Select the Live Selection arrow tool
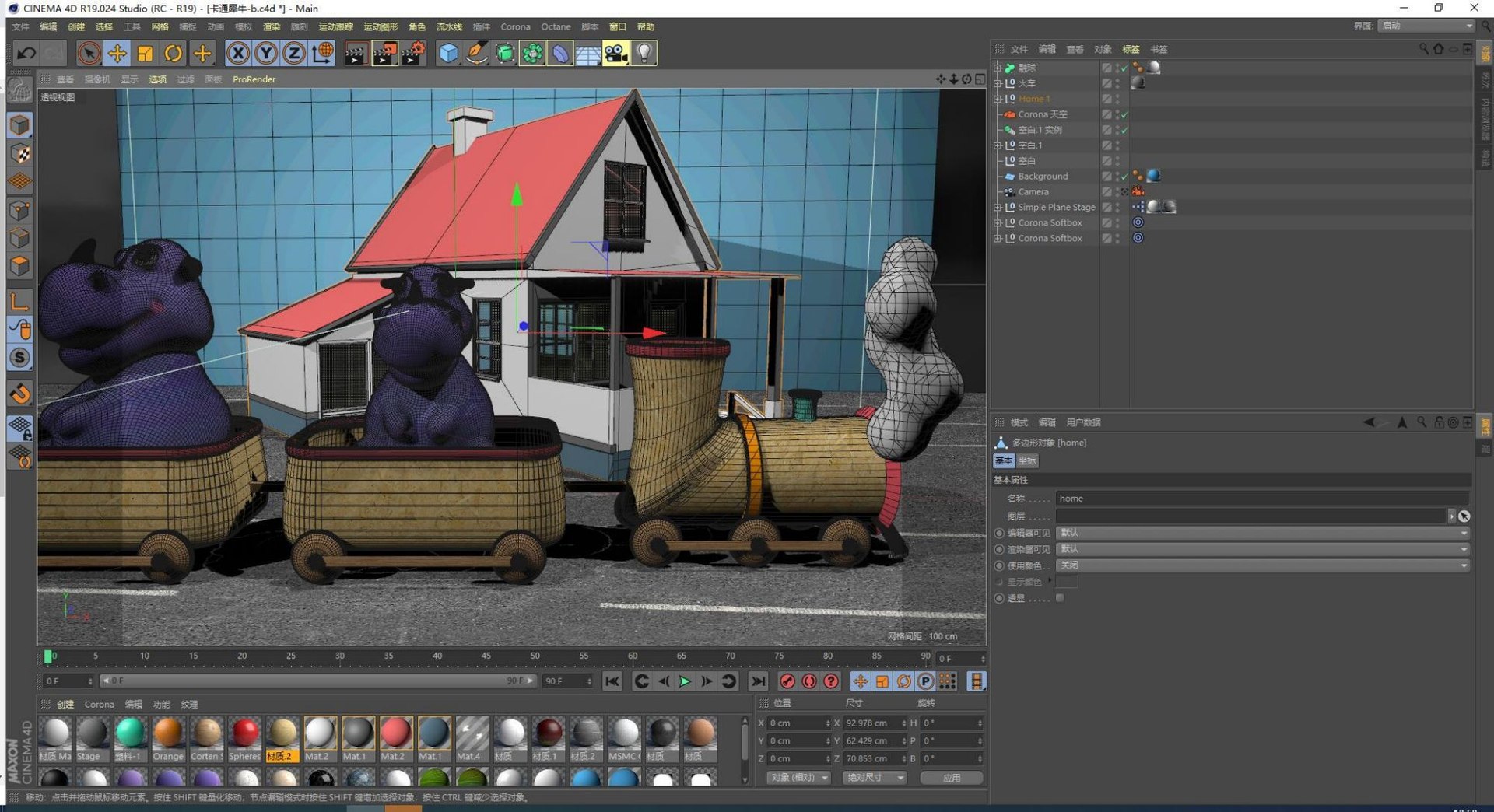 click(x=89, y=53)
